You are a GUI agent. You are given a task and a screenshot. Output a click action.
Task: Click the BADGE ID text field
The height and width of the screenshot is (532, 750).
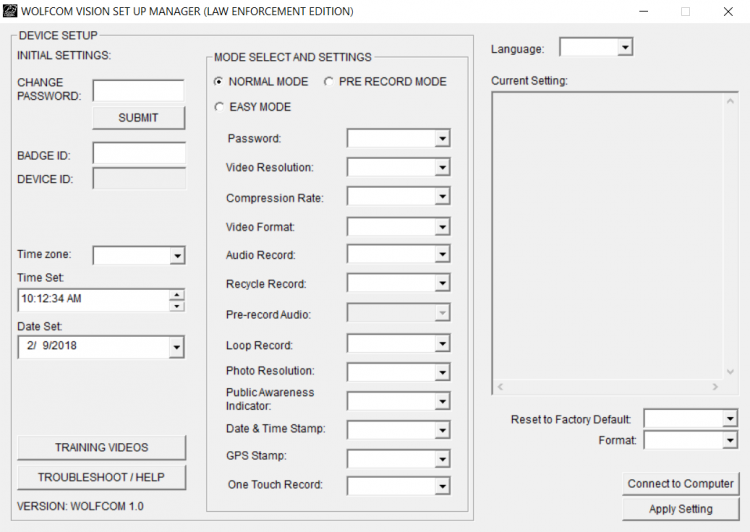(x=139, y=154)
